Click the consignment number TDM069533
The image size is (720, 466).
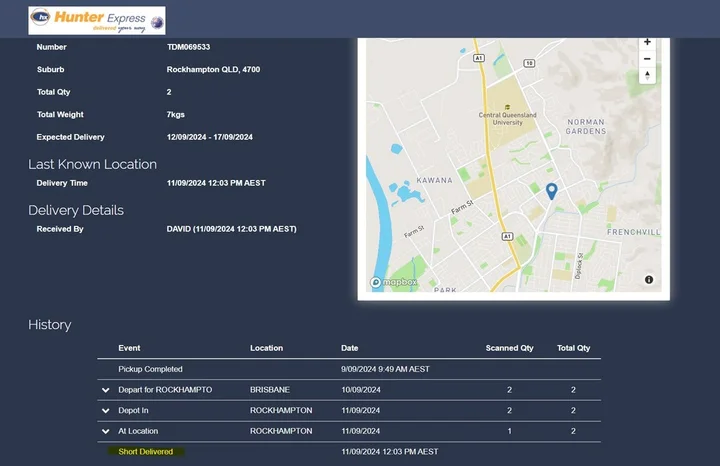(x=188, y=47)
